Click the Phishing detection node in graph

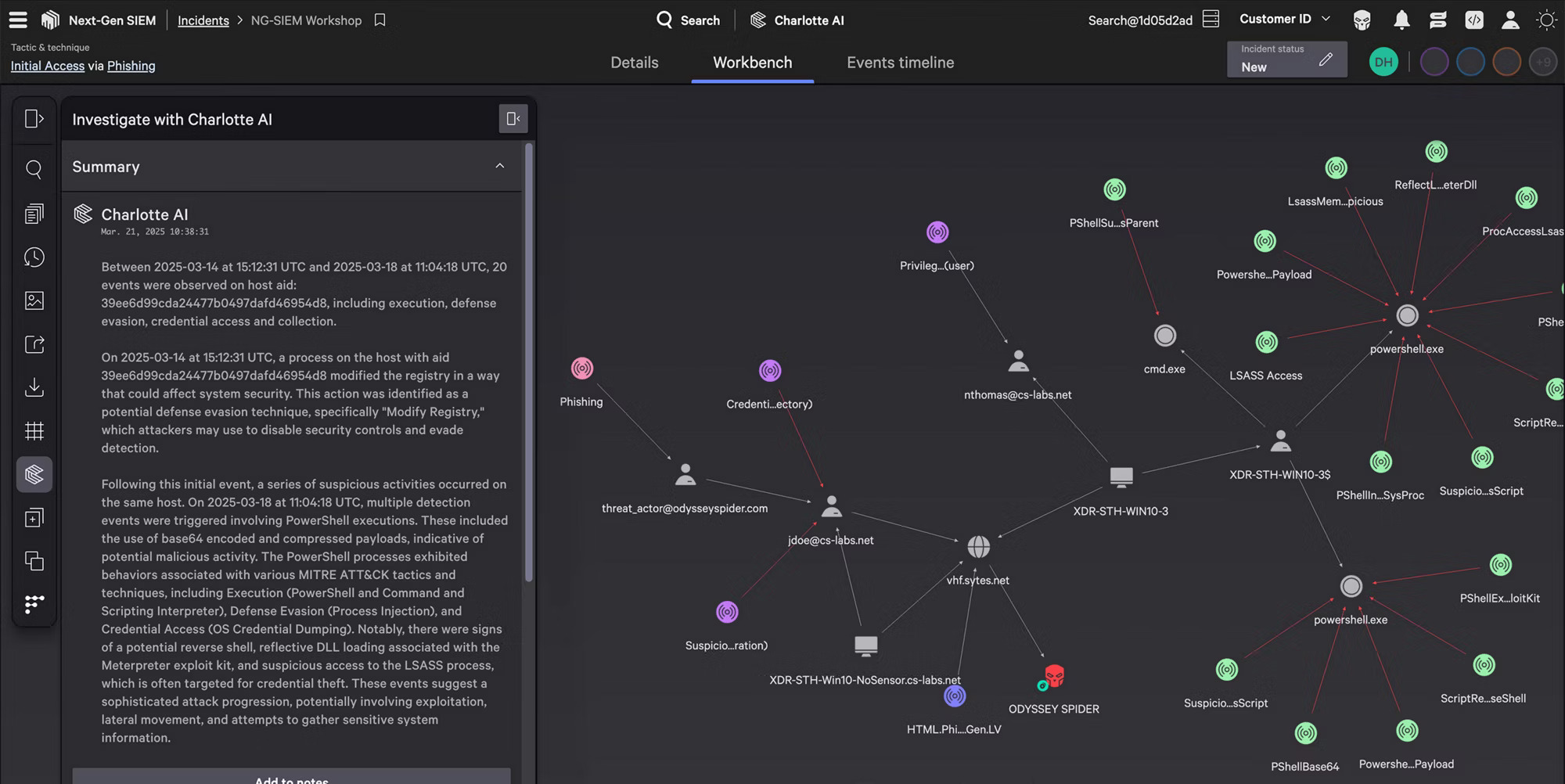point(581,369)
